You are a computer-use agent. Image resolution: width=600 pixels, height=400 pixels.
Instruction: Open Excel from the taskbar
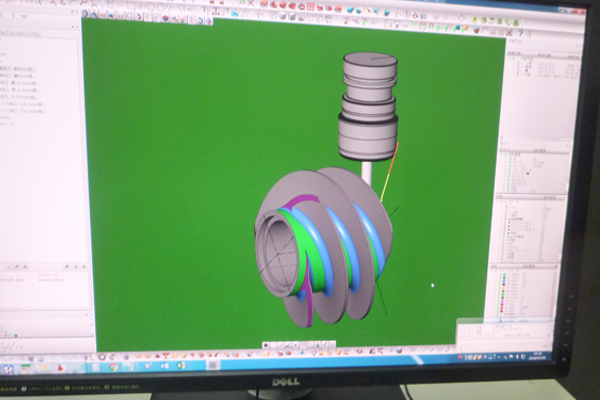181,365
